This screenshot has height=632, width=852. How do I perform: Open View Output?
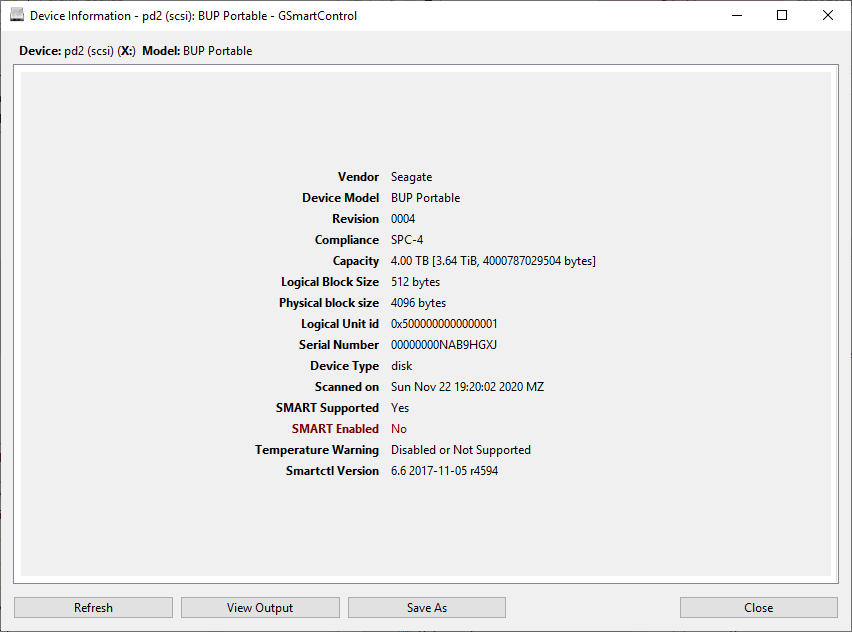tap(260, 608)
